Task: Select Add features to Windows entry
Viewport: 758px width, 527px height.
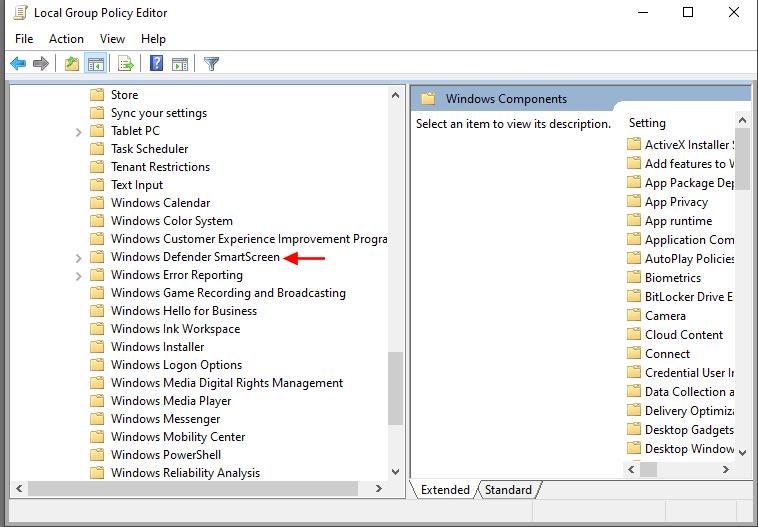Action: pos(689,164)
